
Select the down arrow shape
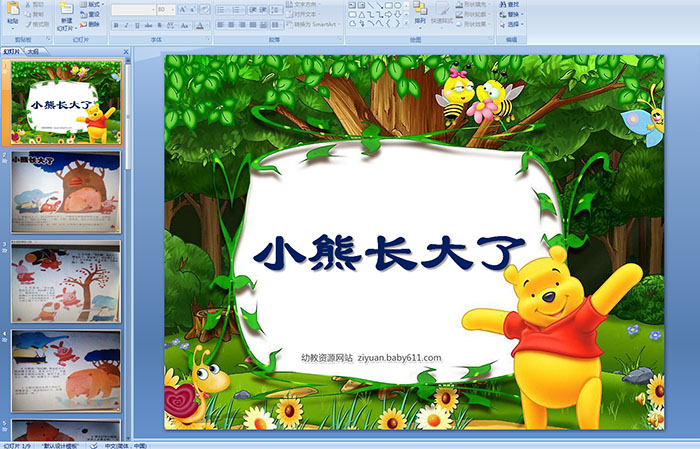pos(398,15)
